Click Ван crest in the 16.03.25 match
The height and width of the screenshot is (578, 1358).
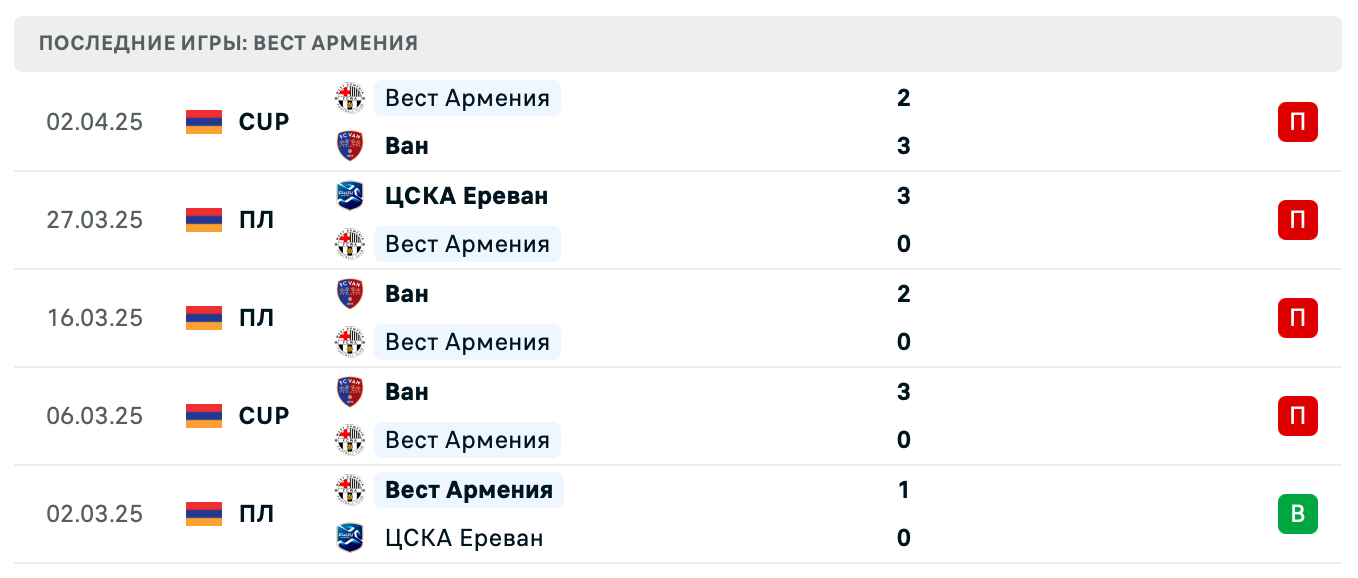tap(350, 294)
